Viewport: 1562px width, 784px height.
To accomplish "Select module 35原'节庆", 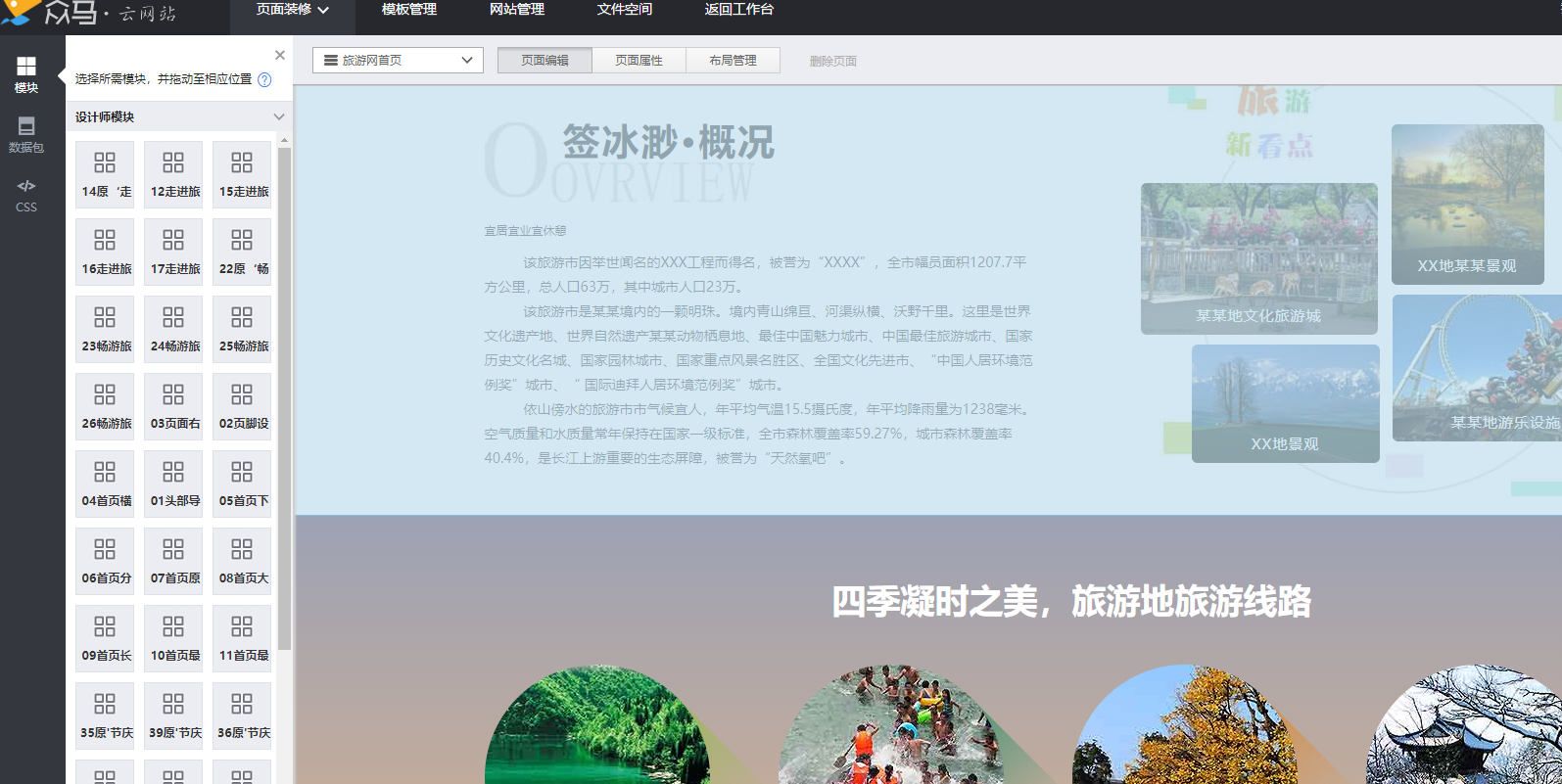I will 105,715.
